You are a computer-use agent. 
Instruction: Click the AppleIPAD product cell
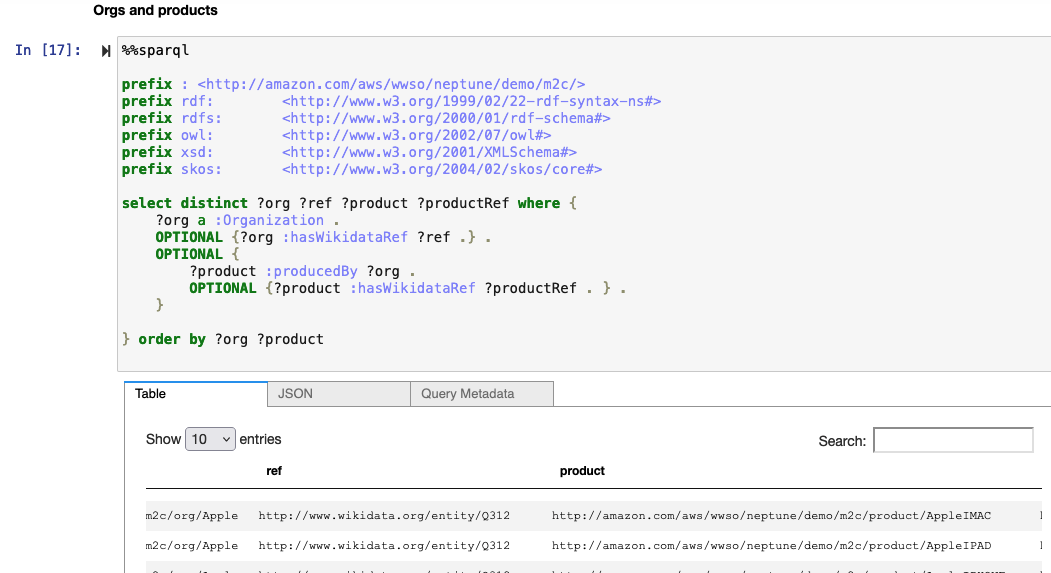[771, 546]
